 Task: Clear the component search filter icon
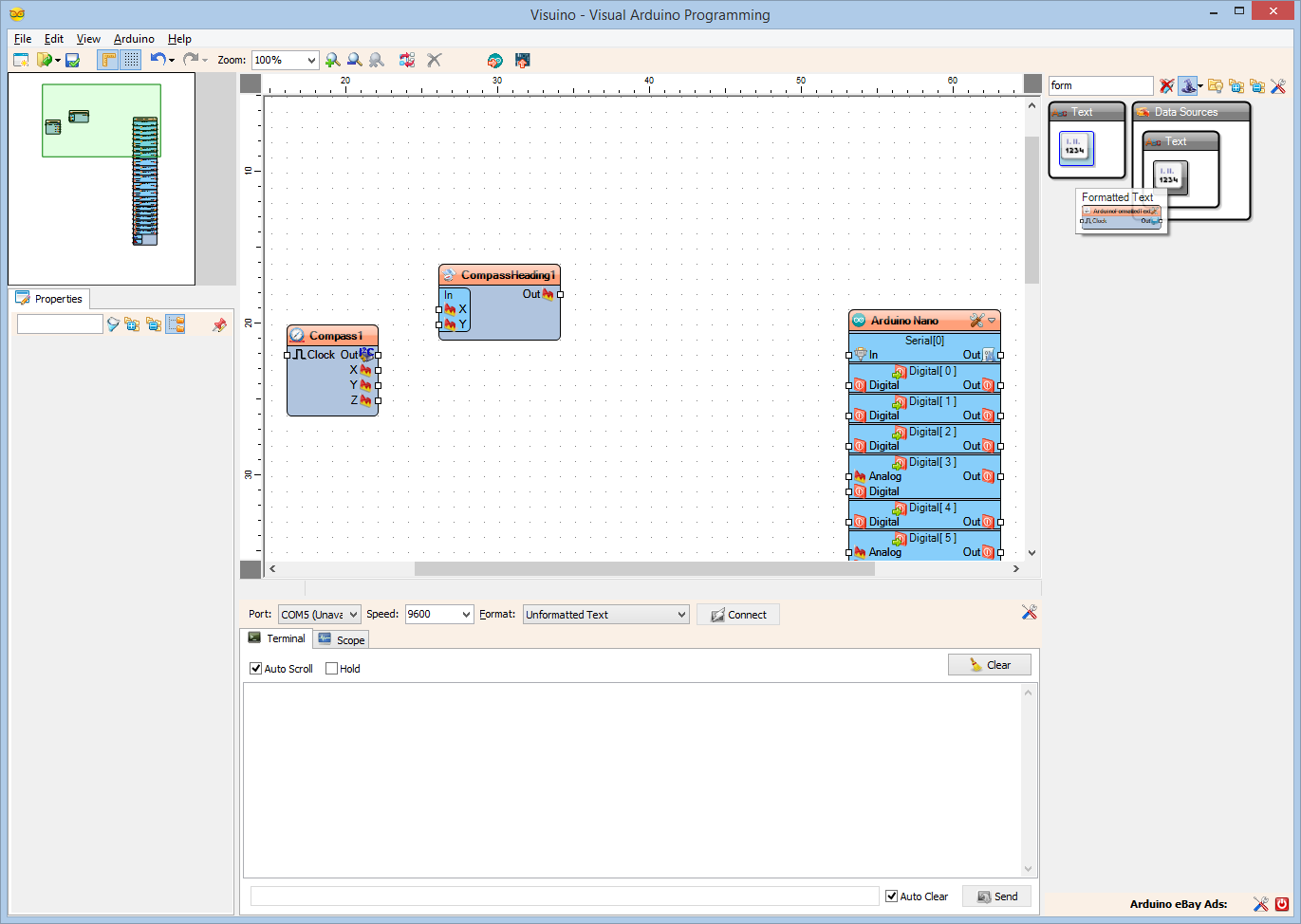point(1167,85)
